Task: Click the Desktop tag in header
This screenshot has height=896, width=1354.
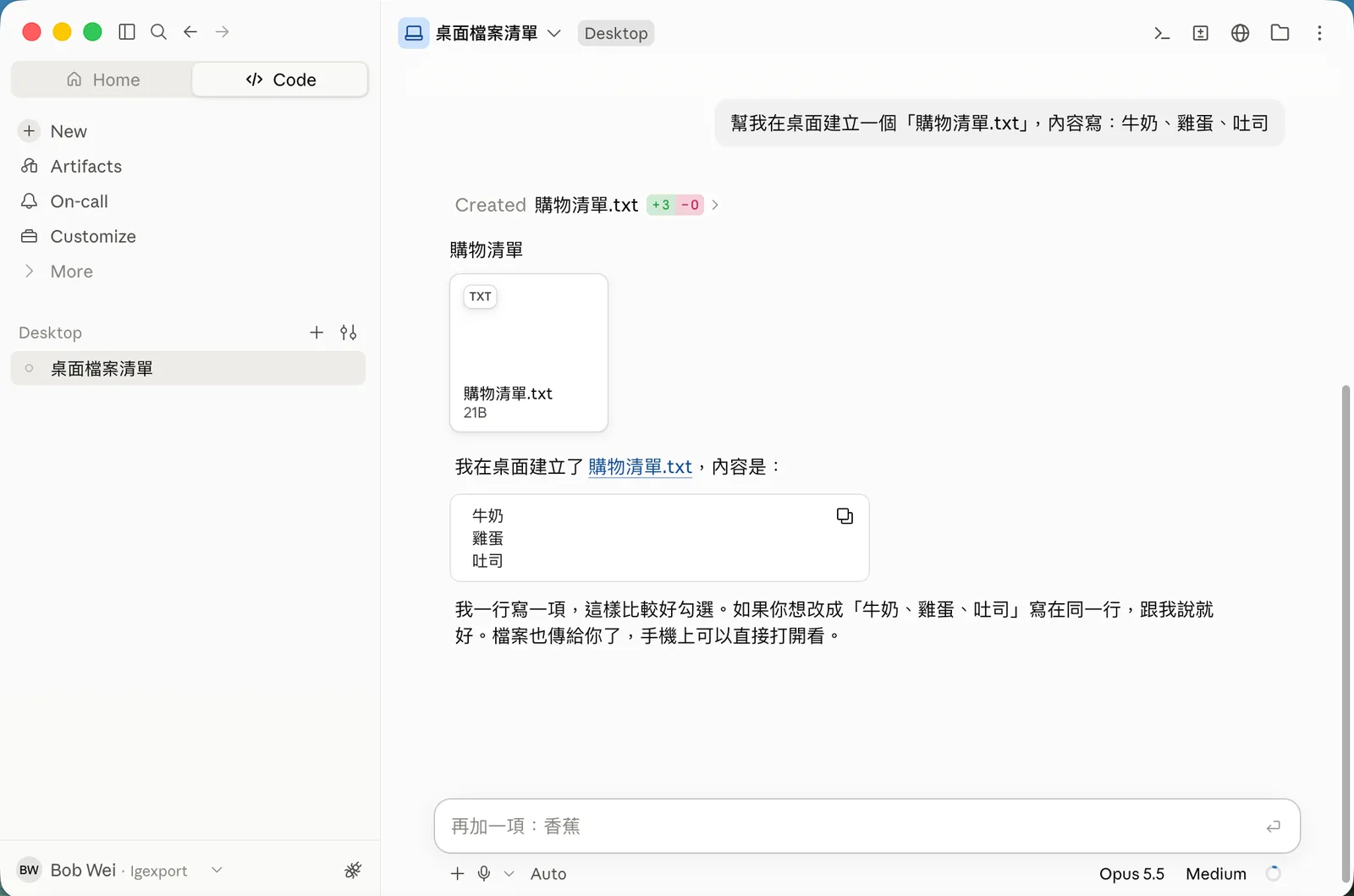Action: (616, 33)
